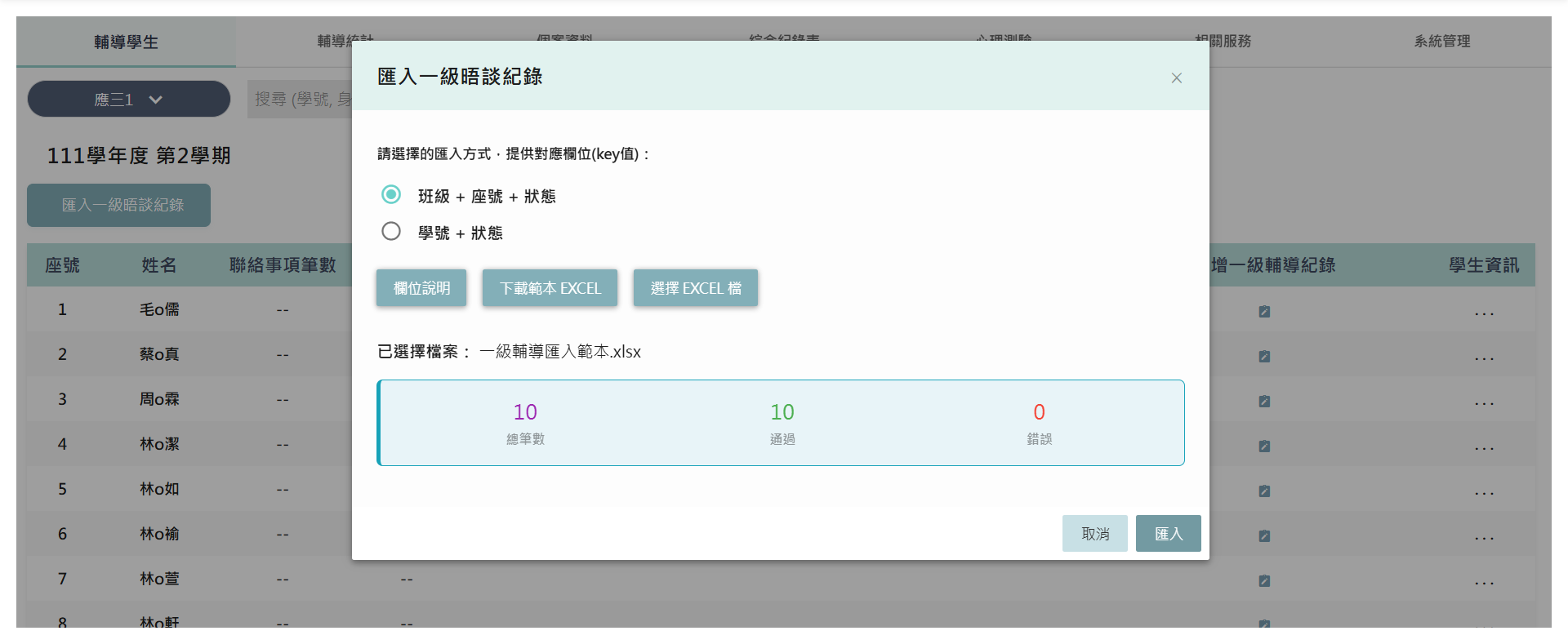Screen dimensions: 1568x644
Task: Click the 111學年度 第2學期 heading
Action: pos(139,155)
